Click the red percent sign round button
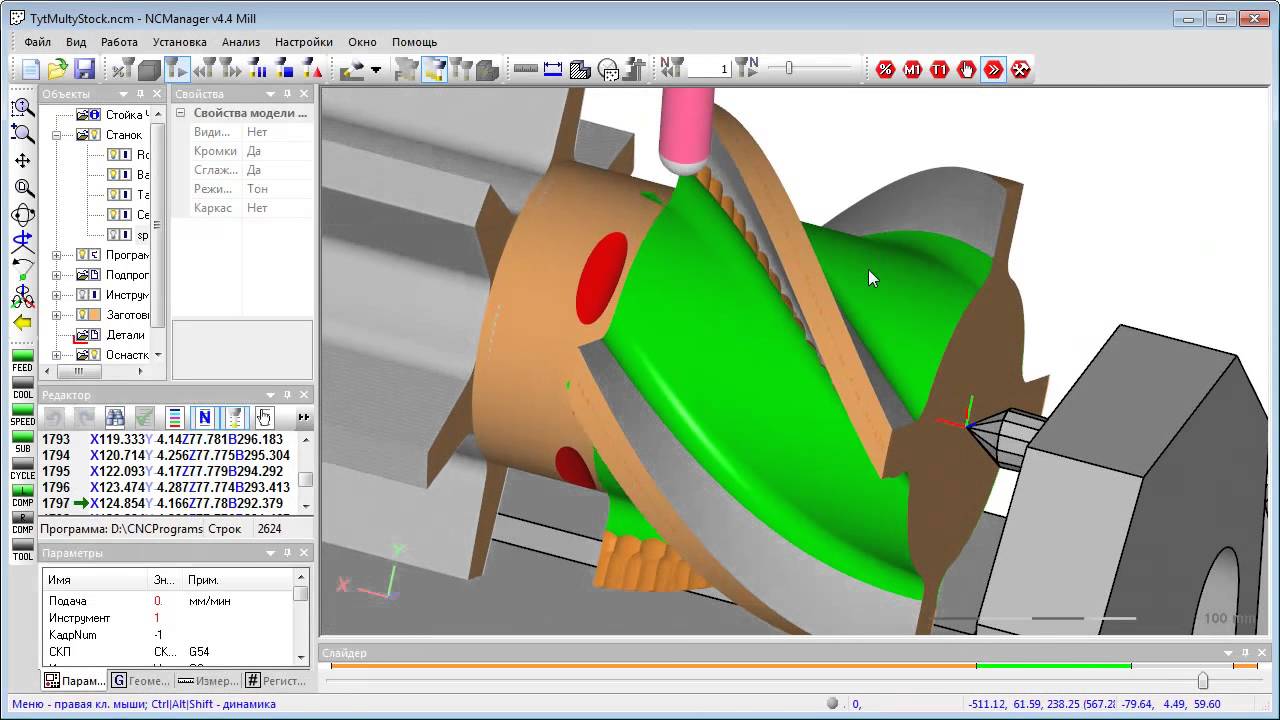Image resolution: width=1280 pixels, height=720 pixels. (885, 69)
